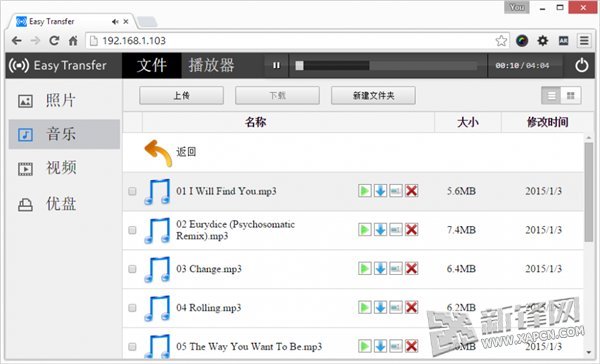Click the power/disconnect icon in header

click(581, 65)
